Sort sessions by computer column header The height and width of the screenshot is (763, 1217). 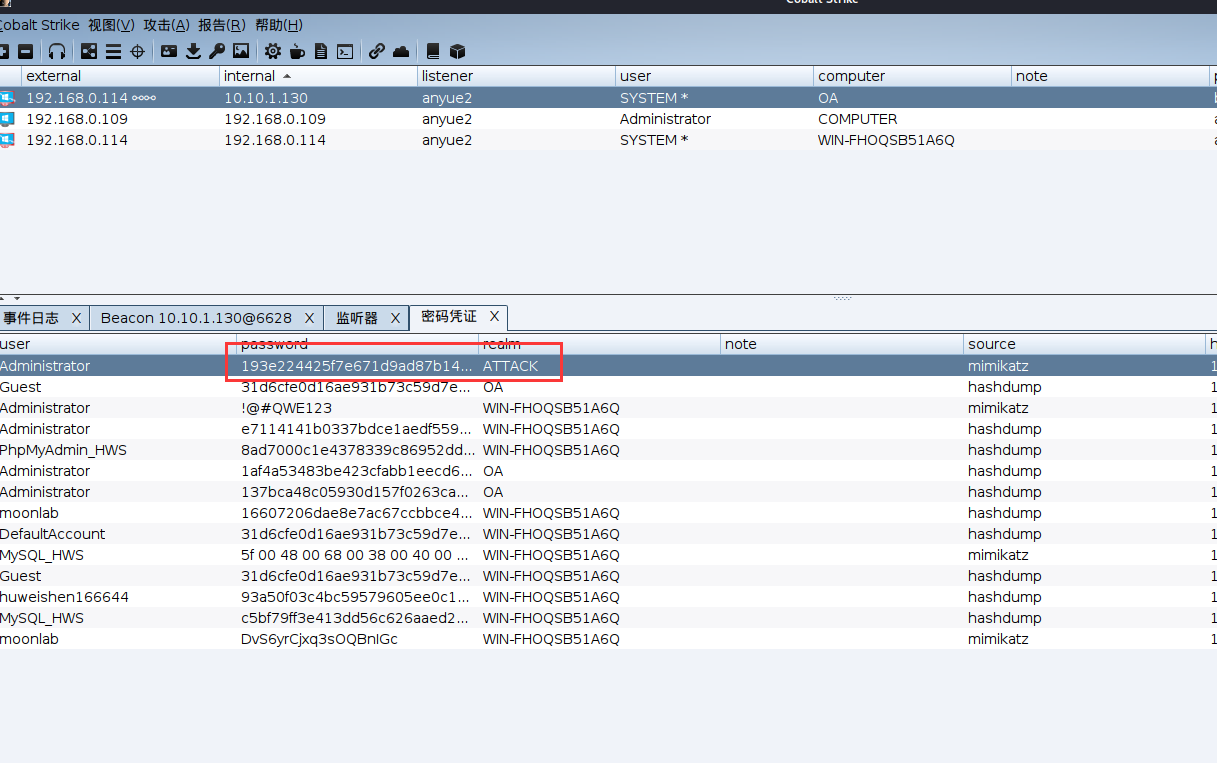912,76
